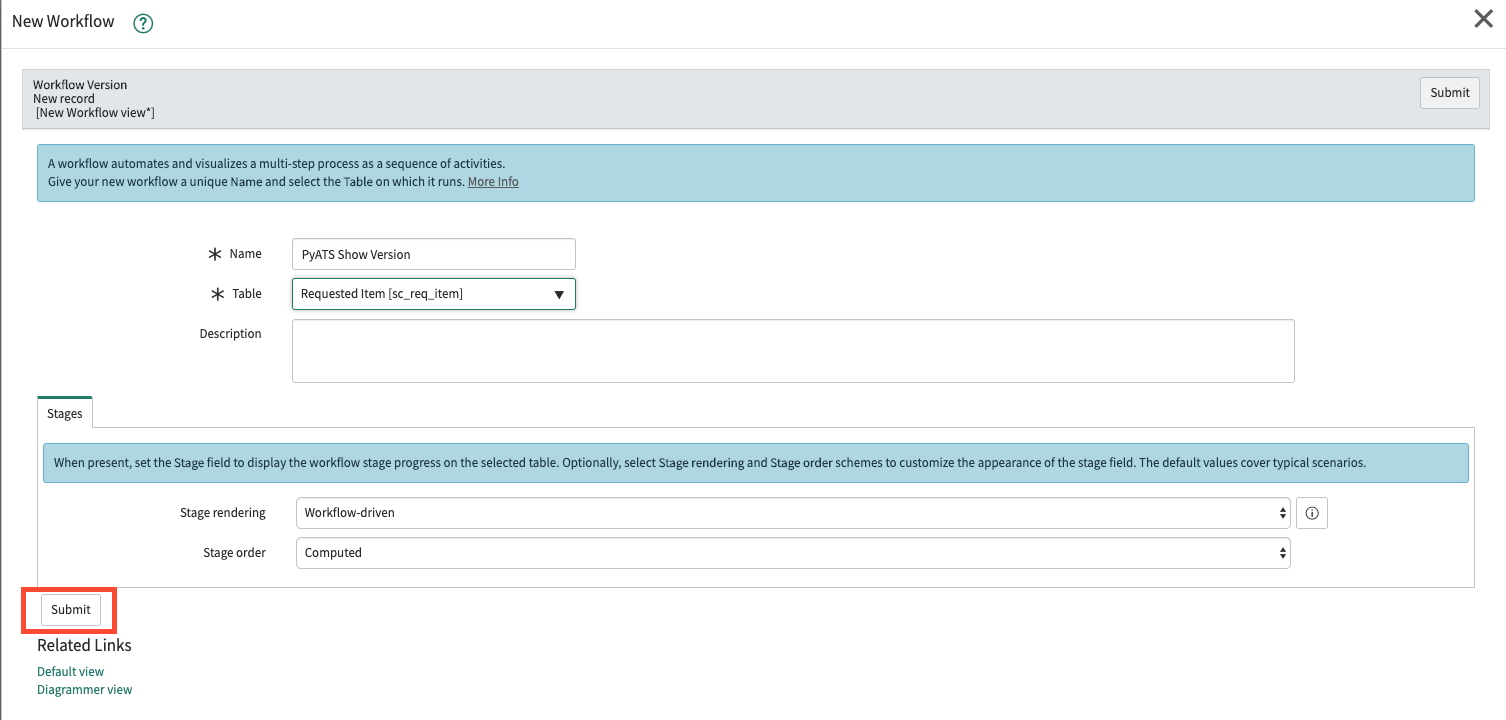Switch to Default view link

pos(70,672)
